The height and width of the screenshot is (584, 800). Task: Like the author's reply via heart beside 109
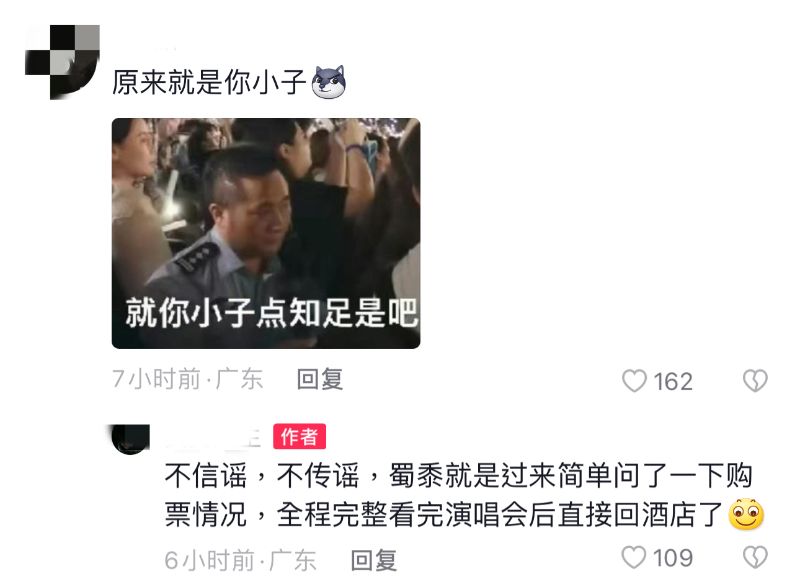pos(634,557)
